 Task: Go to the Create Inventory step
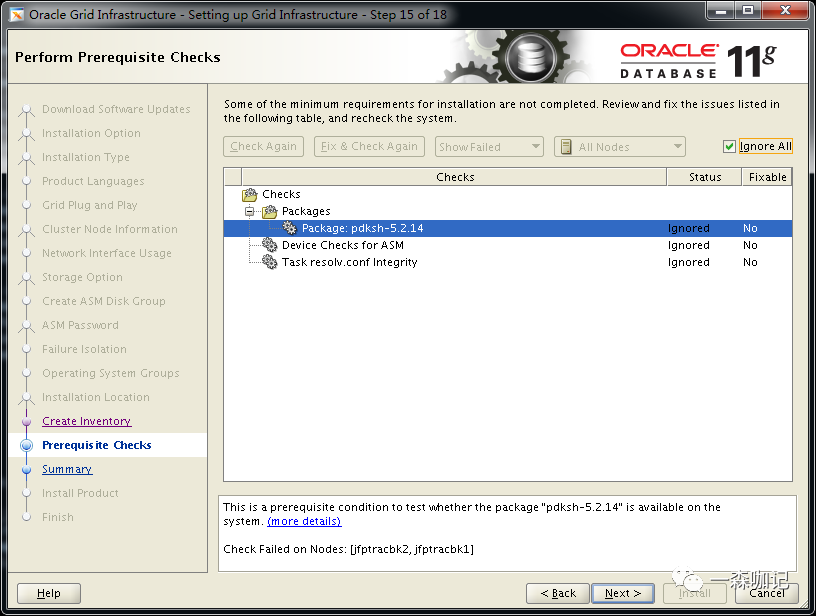86,421
